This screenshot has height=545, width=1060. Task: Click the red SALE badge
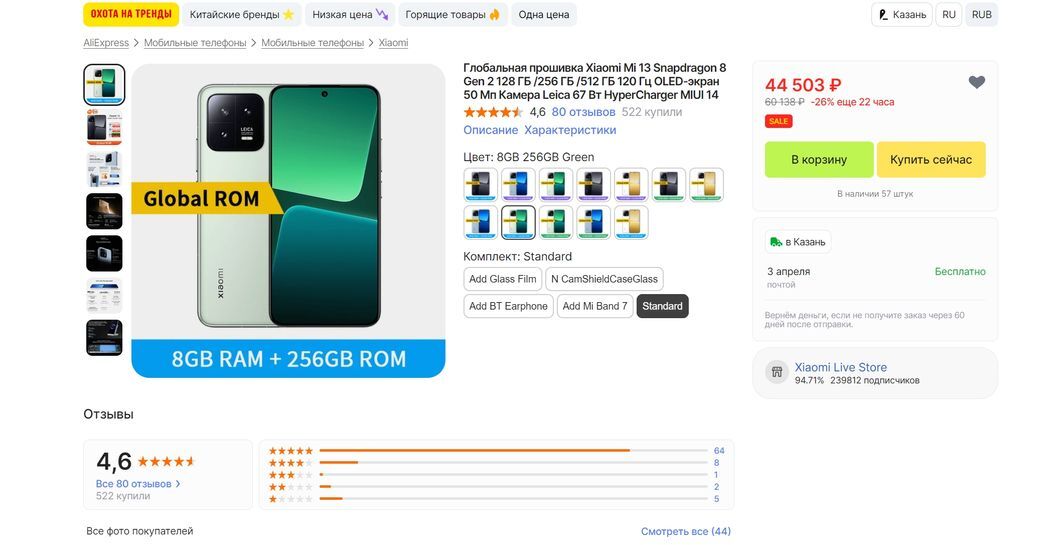pyautogui.click(x=778, y=121)
